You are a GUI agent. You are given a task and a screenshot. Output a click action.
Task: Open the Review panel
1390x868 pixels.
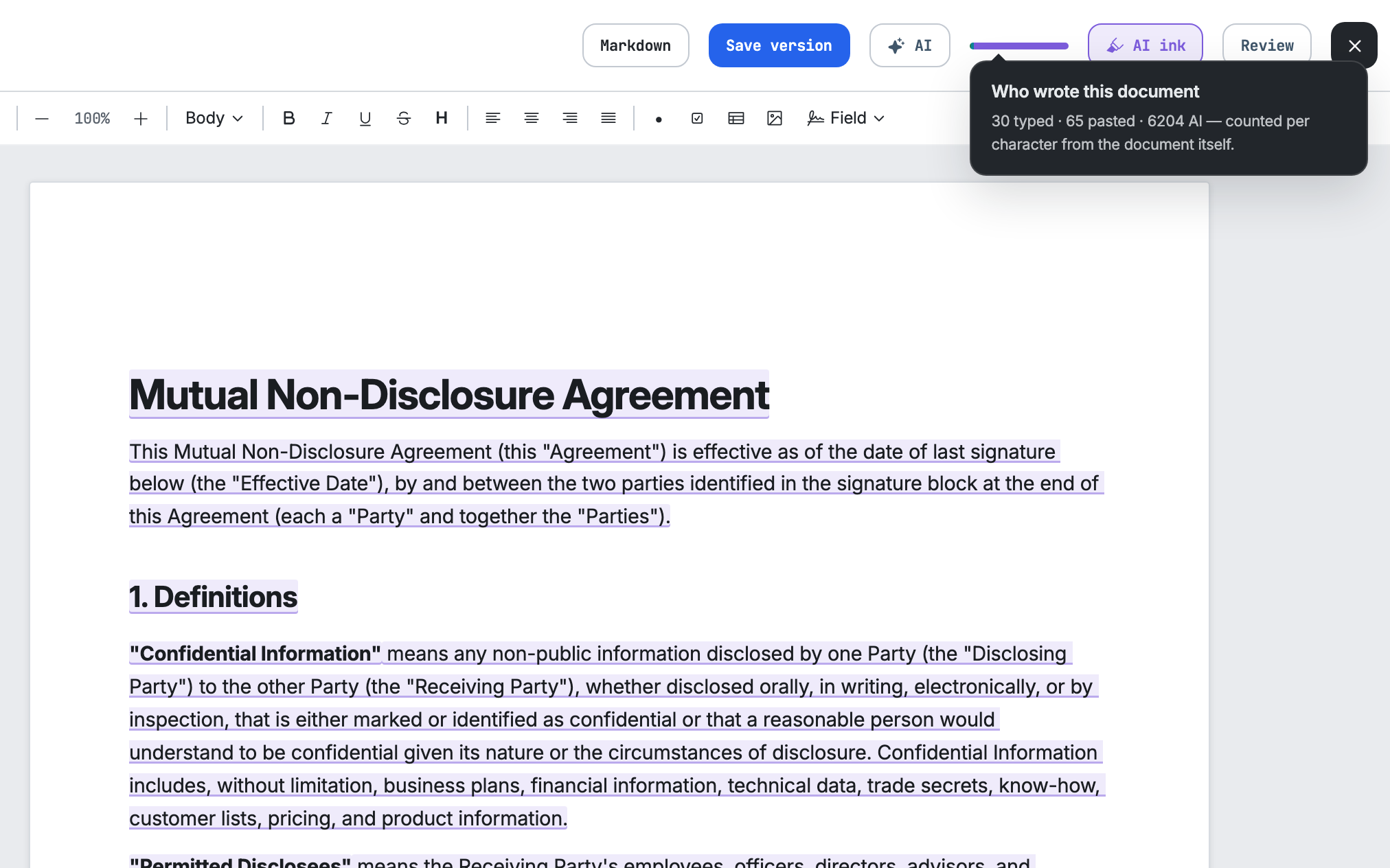(x=1266, y=45)
